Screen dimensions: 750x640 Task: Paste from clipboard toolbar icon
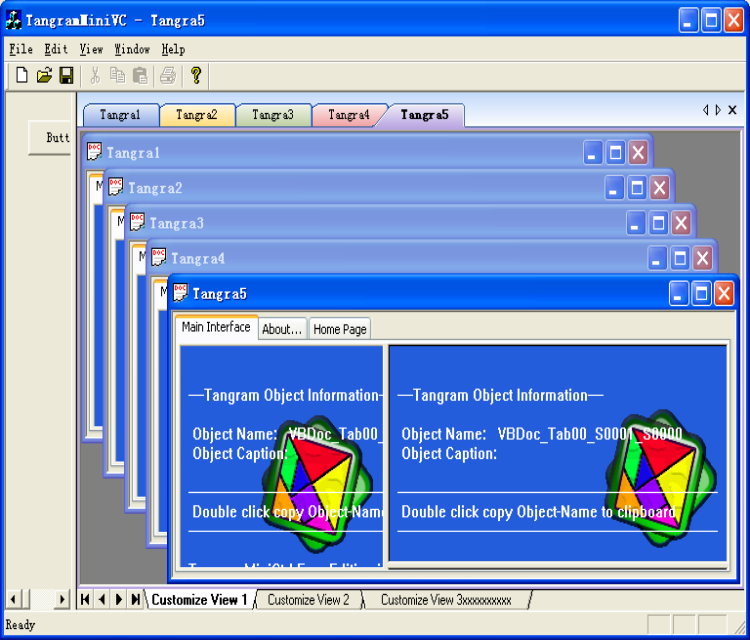(140, 76)
